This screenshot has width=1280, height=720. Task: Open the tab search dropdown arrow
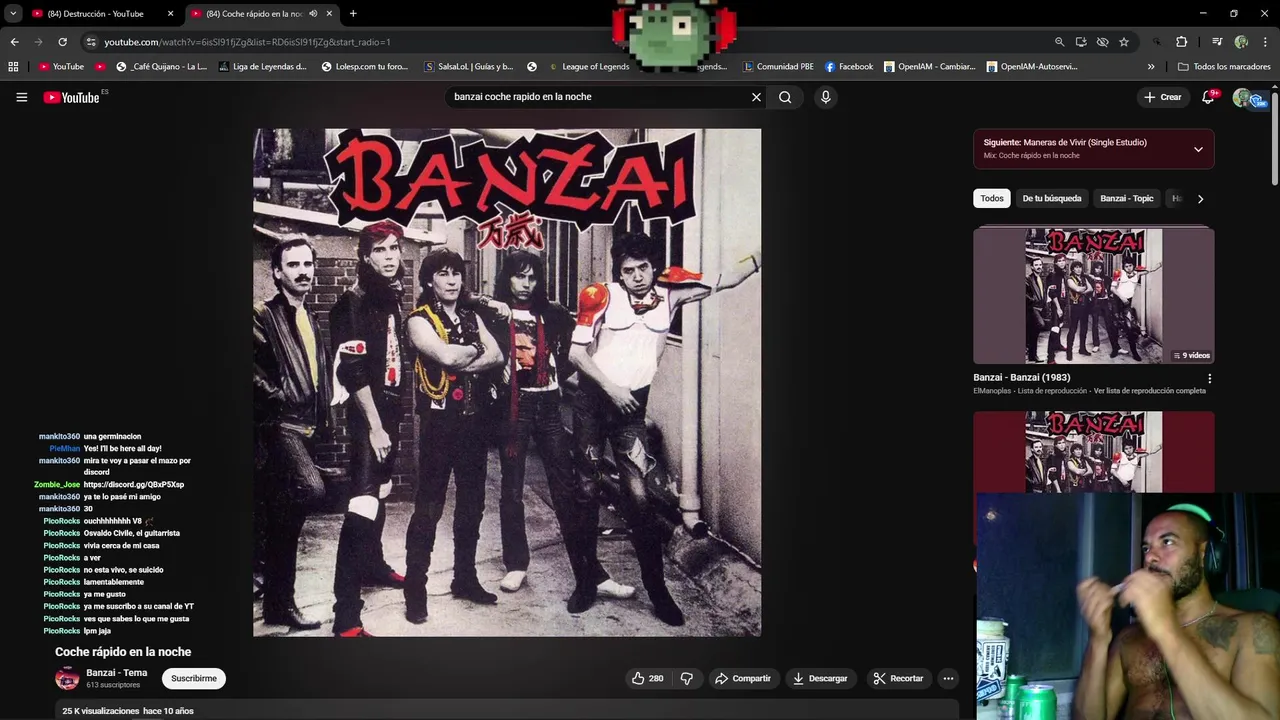click(x=13, y=14)
